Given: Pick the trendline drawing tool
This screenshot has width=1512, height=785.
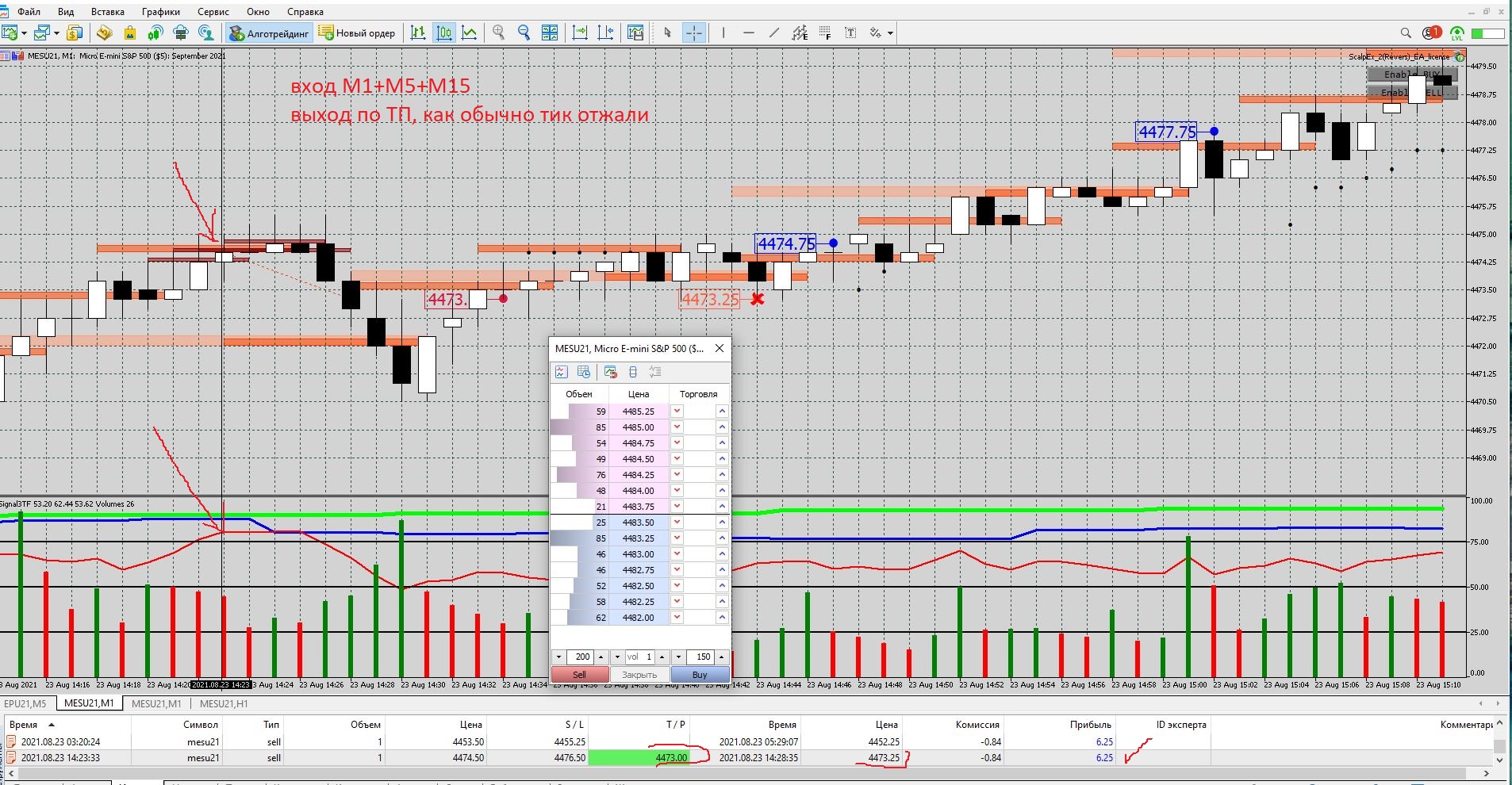Looking at the screenshot, I should (773, 33).
